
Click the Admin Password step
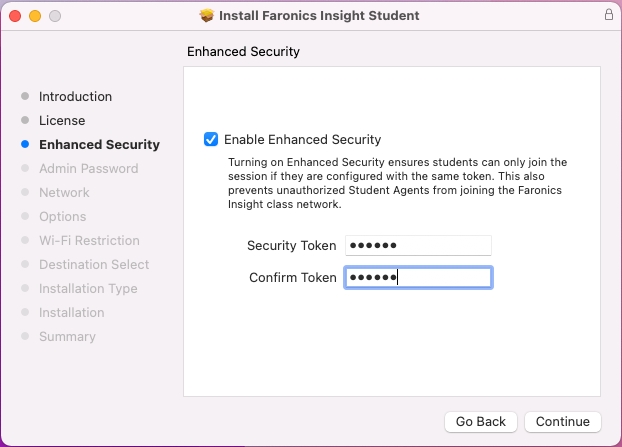[88, 169]
